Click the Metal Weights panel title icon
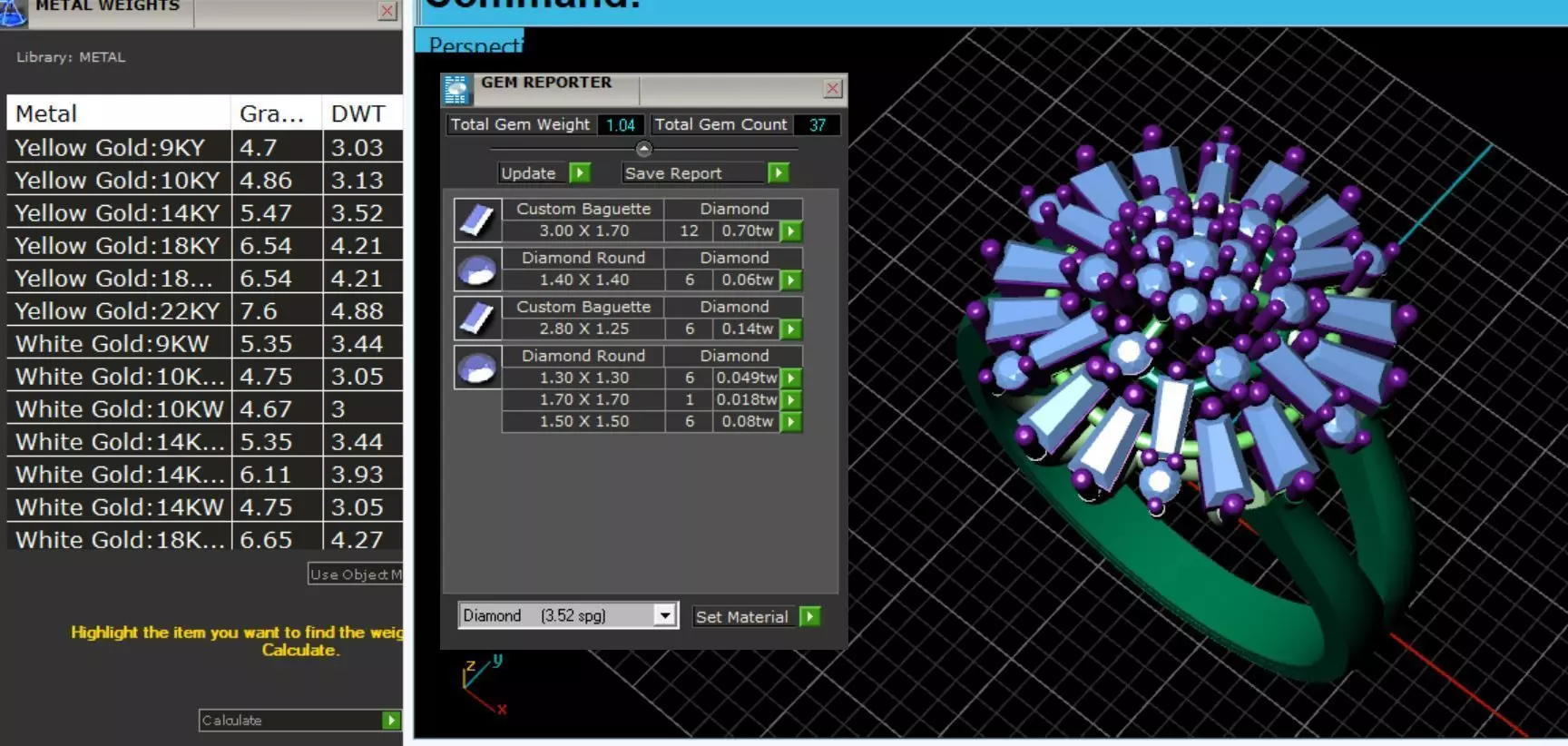The height and width of the screenshot is (746, 1568). pyautogui.click(x=13, y=12)
